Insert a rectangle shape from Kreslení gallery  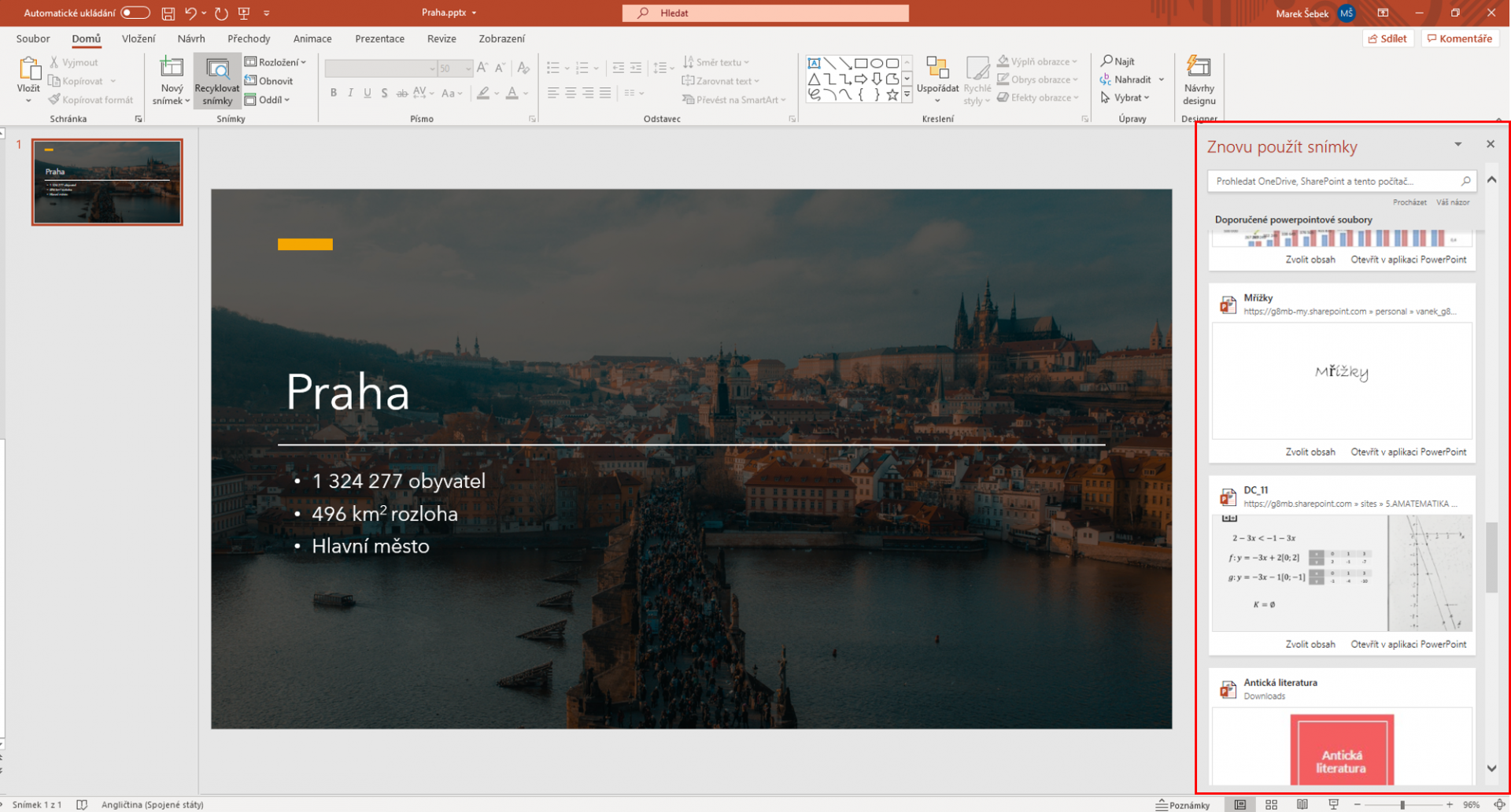point(860,62)
